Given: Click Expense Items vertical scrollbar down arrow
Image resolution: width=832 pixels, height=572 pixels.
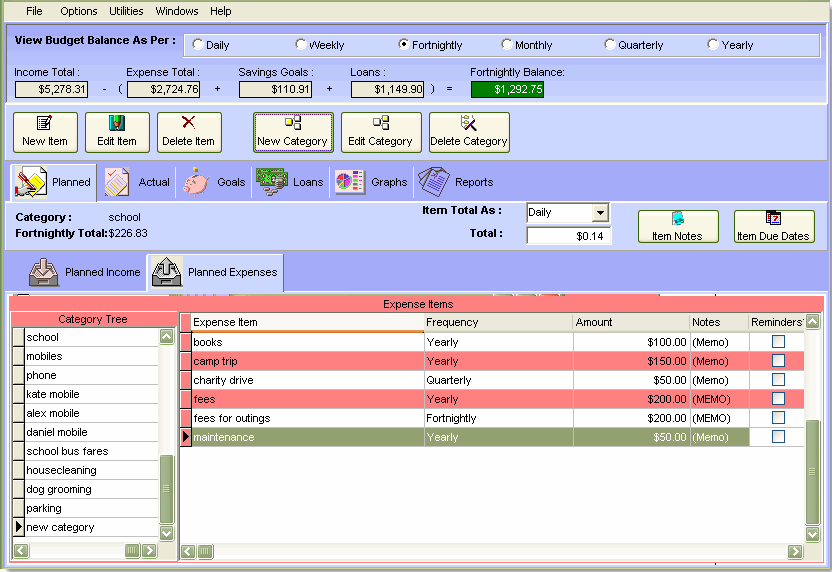Looking at the screenshot, I should pos(812,534).
